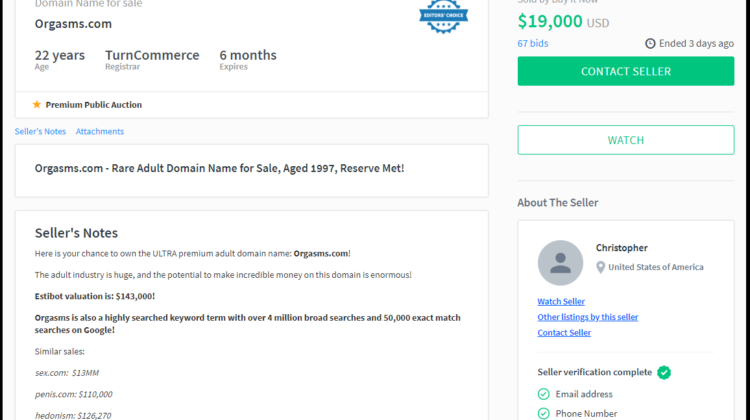Click the $19,000 price amount

(x=550, y=21)
